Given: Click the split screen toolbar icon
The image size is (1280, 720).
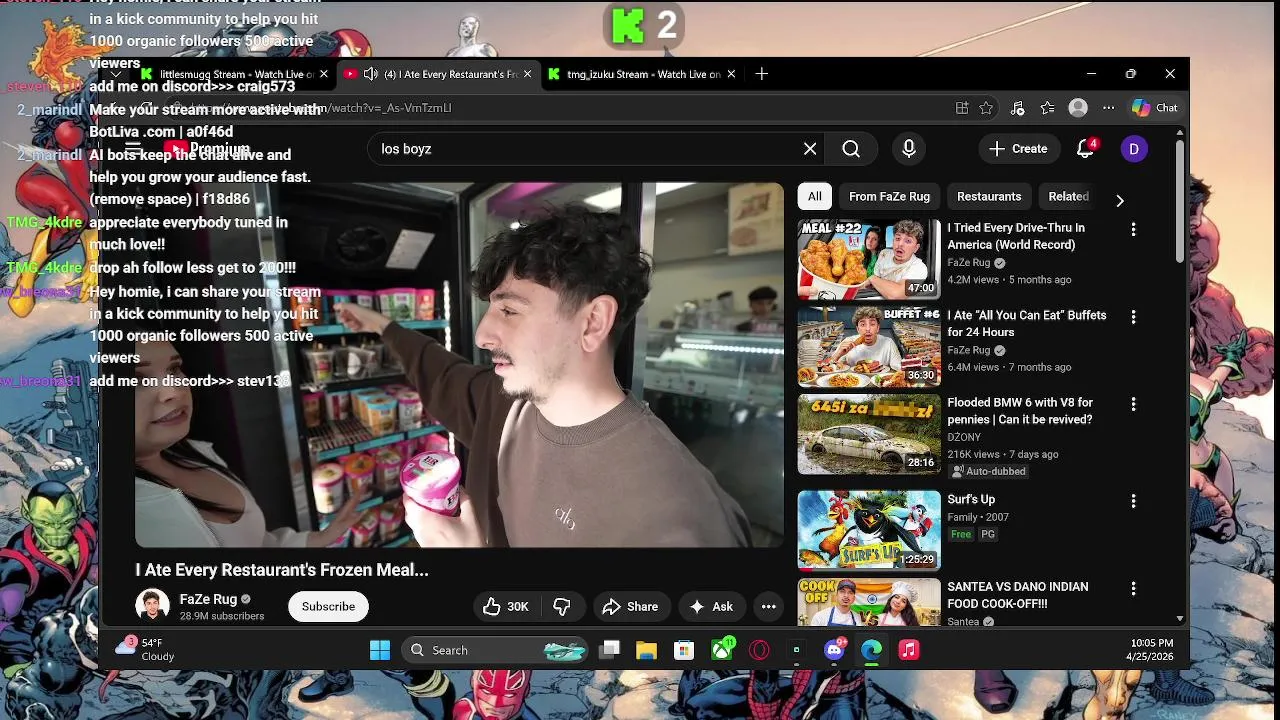Looking at the screenshot, I should tap(962, 108).
